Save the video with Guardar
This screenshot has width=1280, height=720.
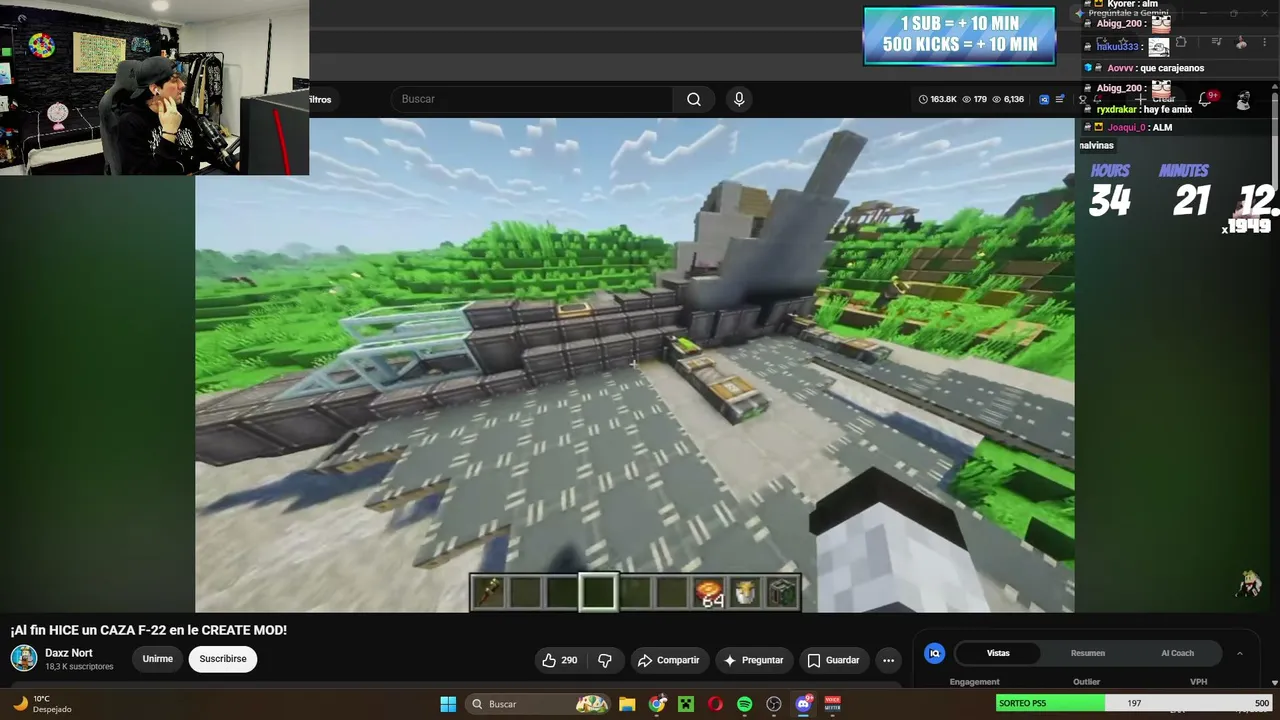point(833,660)
